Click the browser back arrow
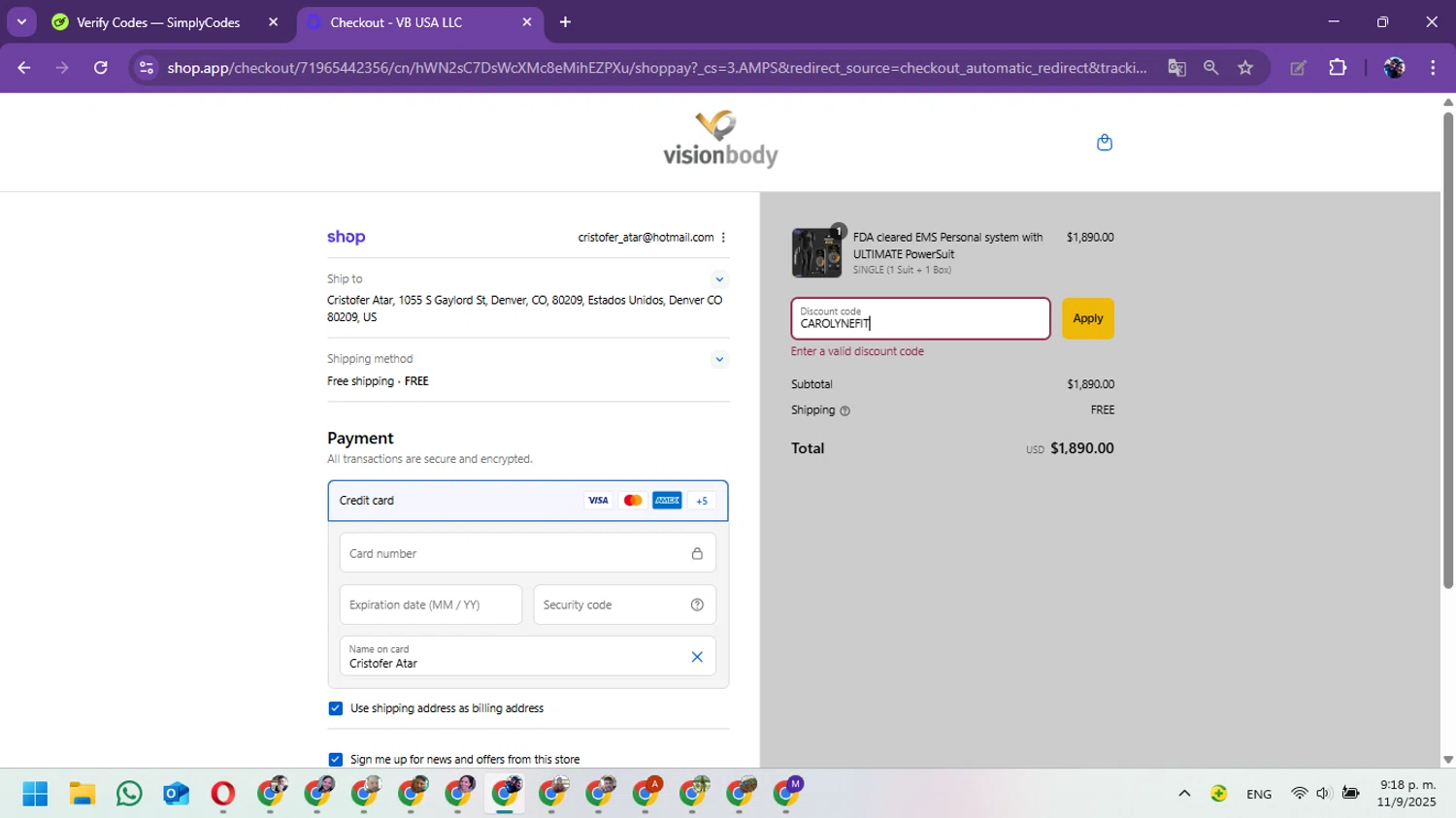The image size is (1456, 818). click(x=24, y=68)
